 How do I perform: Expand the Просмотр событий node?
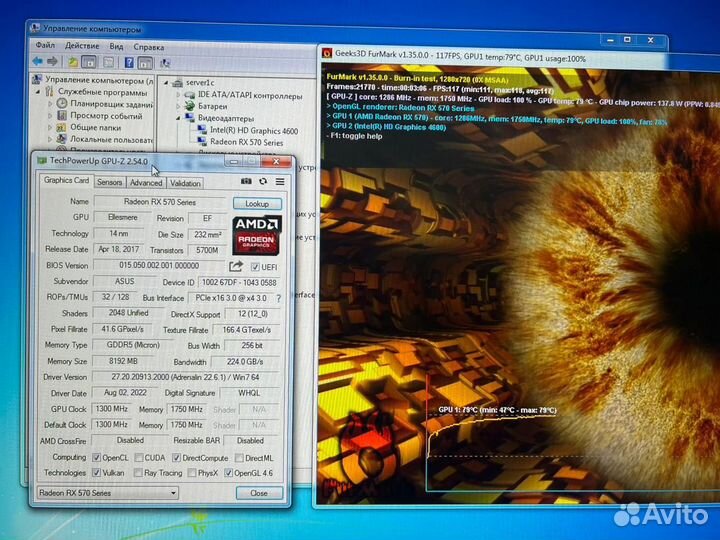point(50,116)
